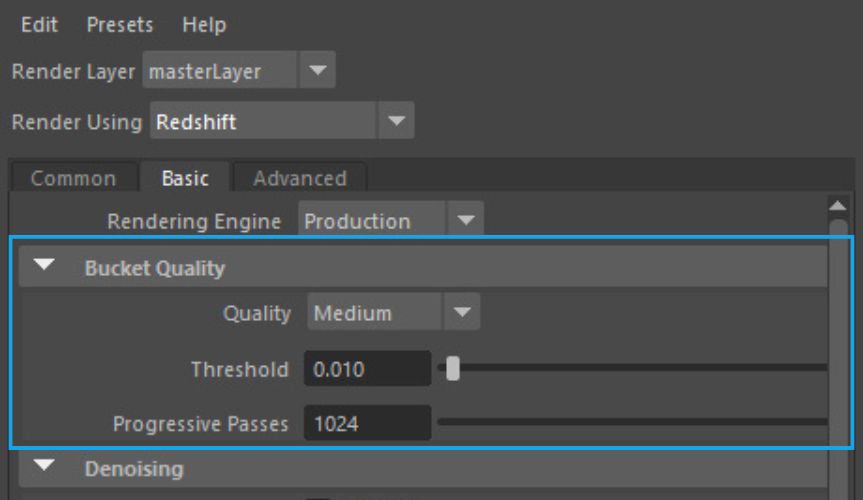Switch to the Common tab
This screenshot has width=863, height=500.
(73, 178)
